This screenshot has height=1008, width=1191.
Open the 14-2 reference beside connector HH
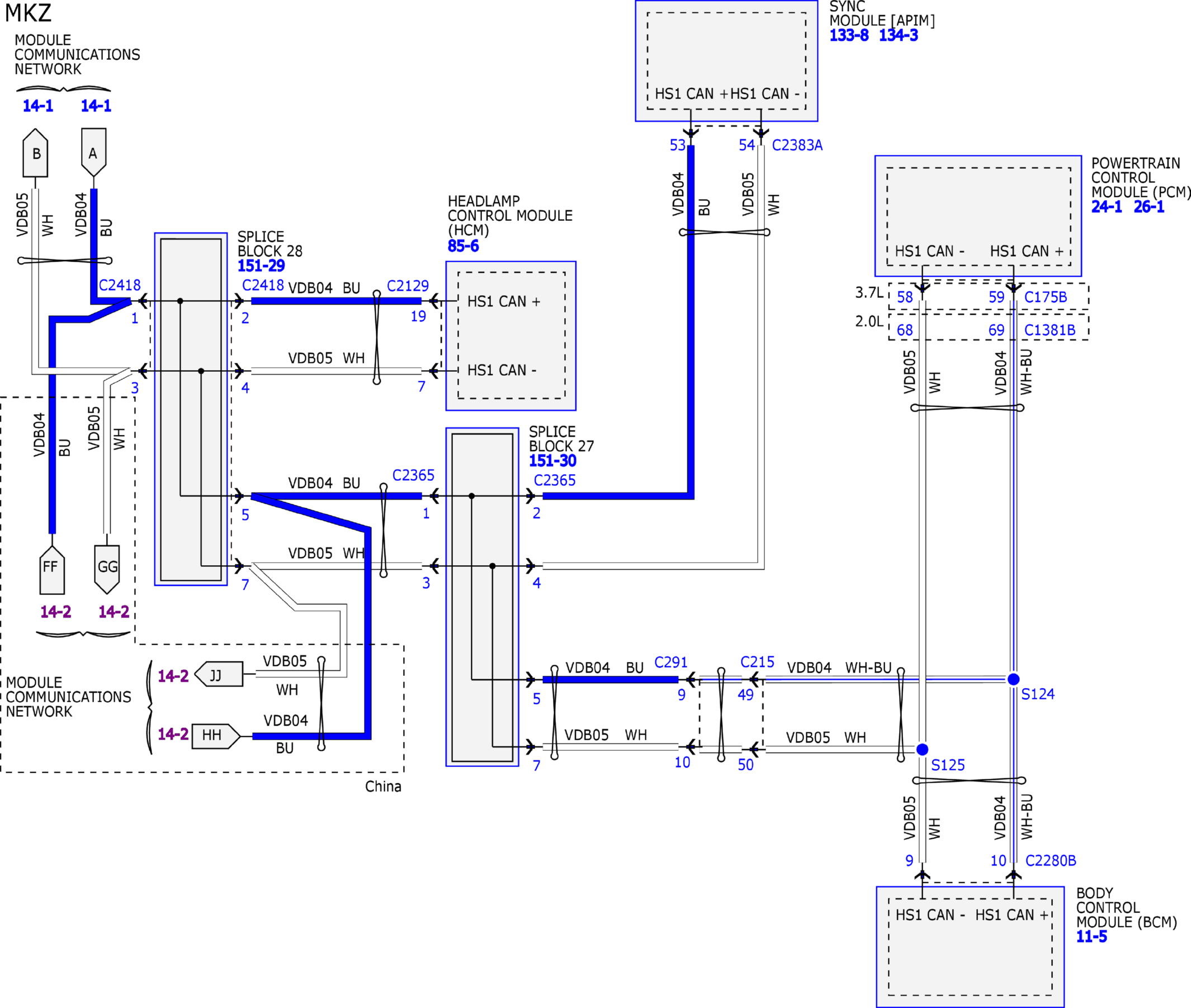click(173, 734)
